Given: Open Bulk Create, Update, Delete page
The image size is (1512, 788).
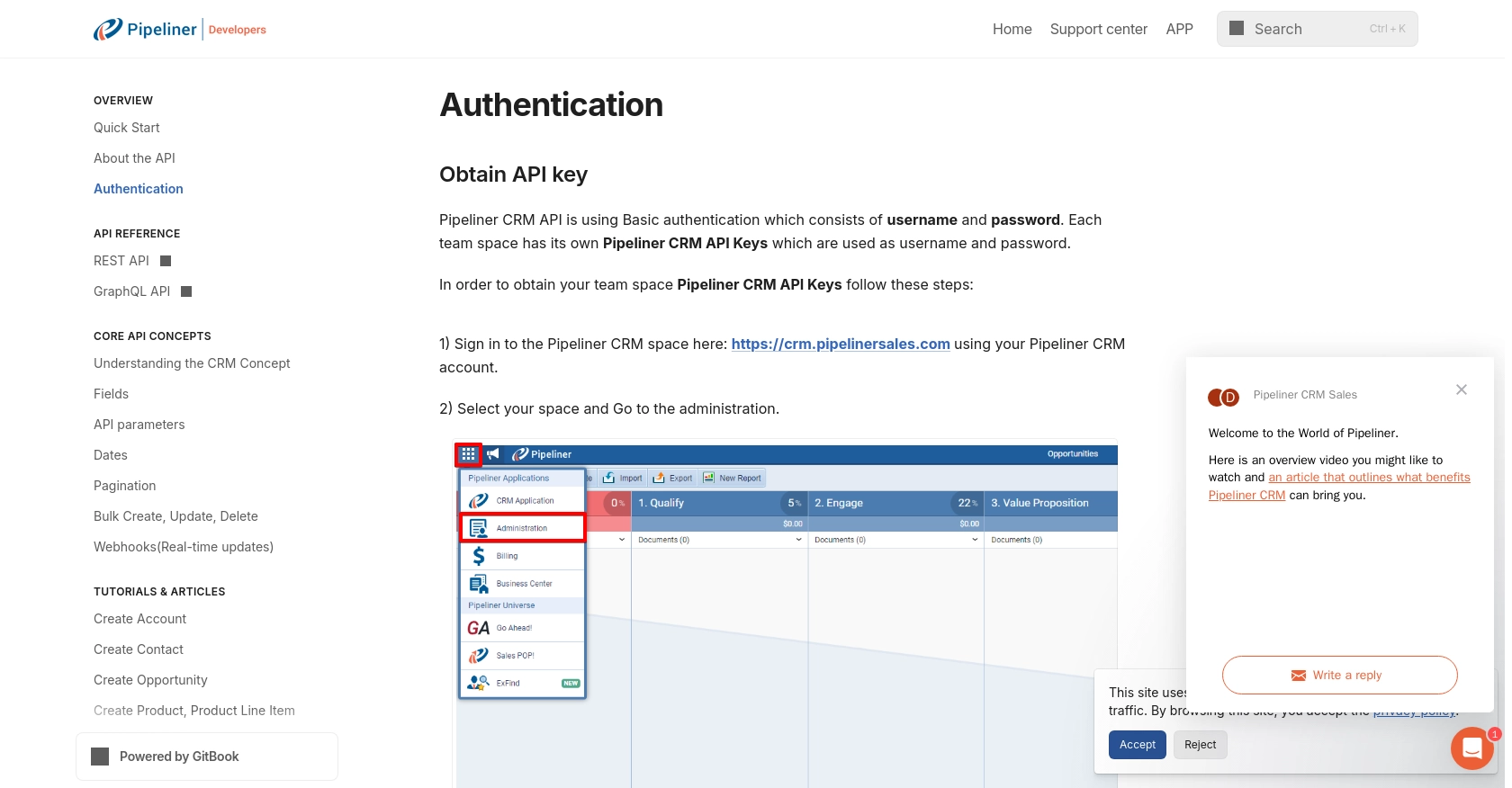Looking at the screenshot, I should point(175,516).
